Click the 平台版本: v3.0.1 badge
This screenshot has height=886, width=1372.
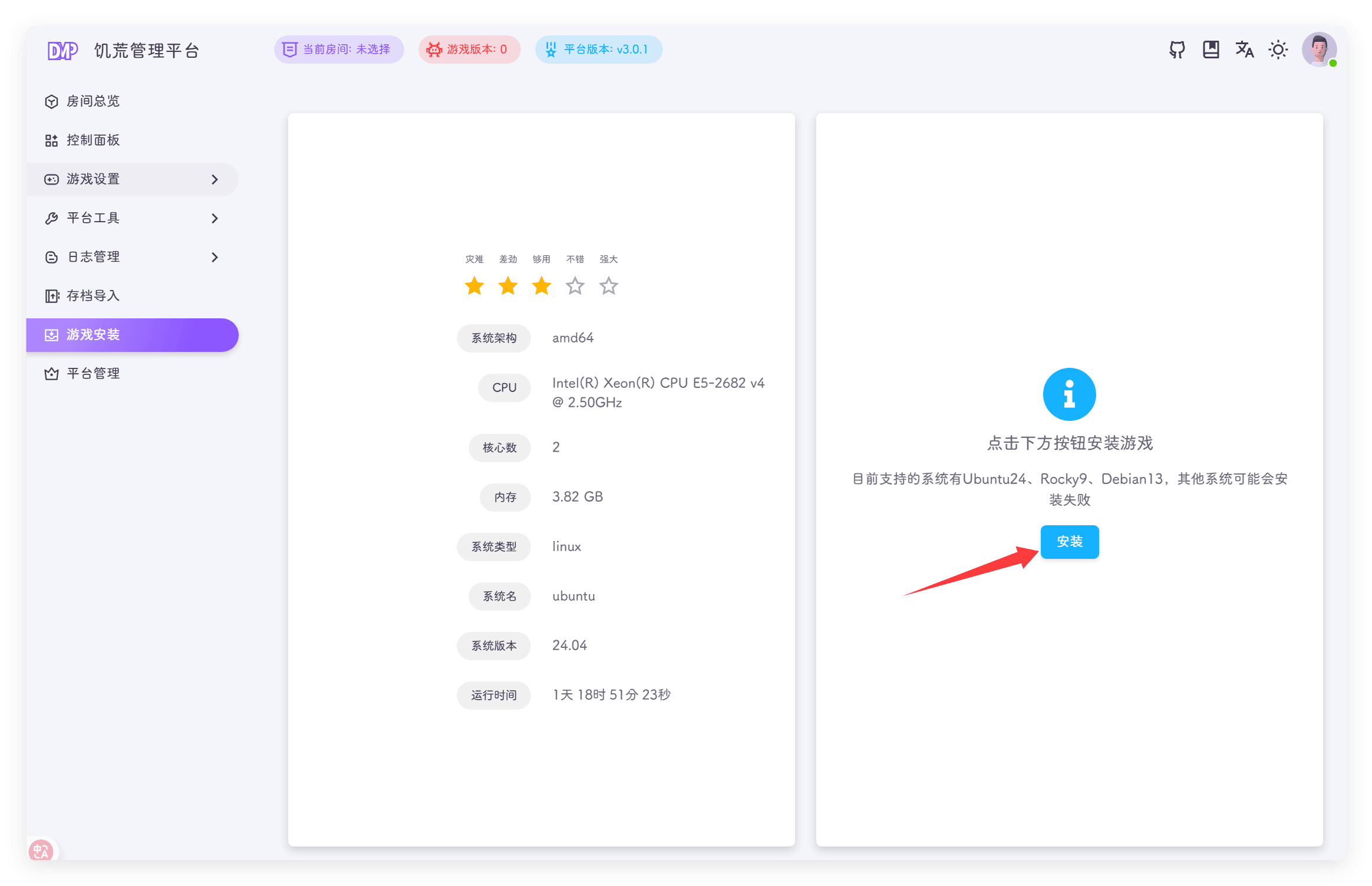coord(598,50)
